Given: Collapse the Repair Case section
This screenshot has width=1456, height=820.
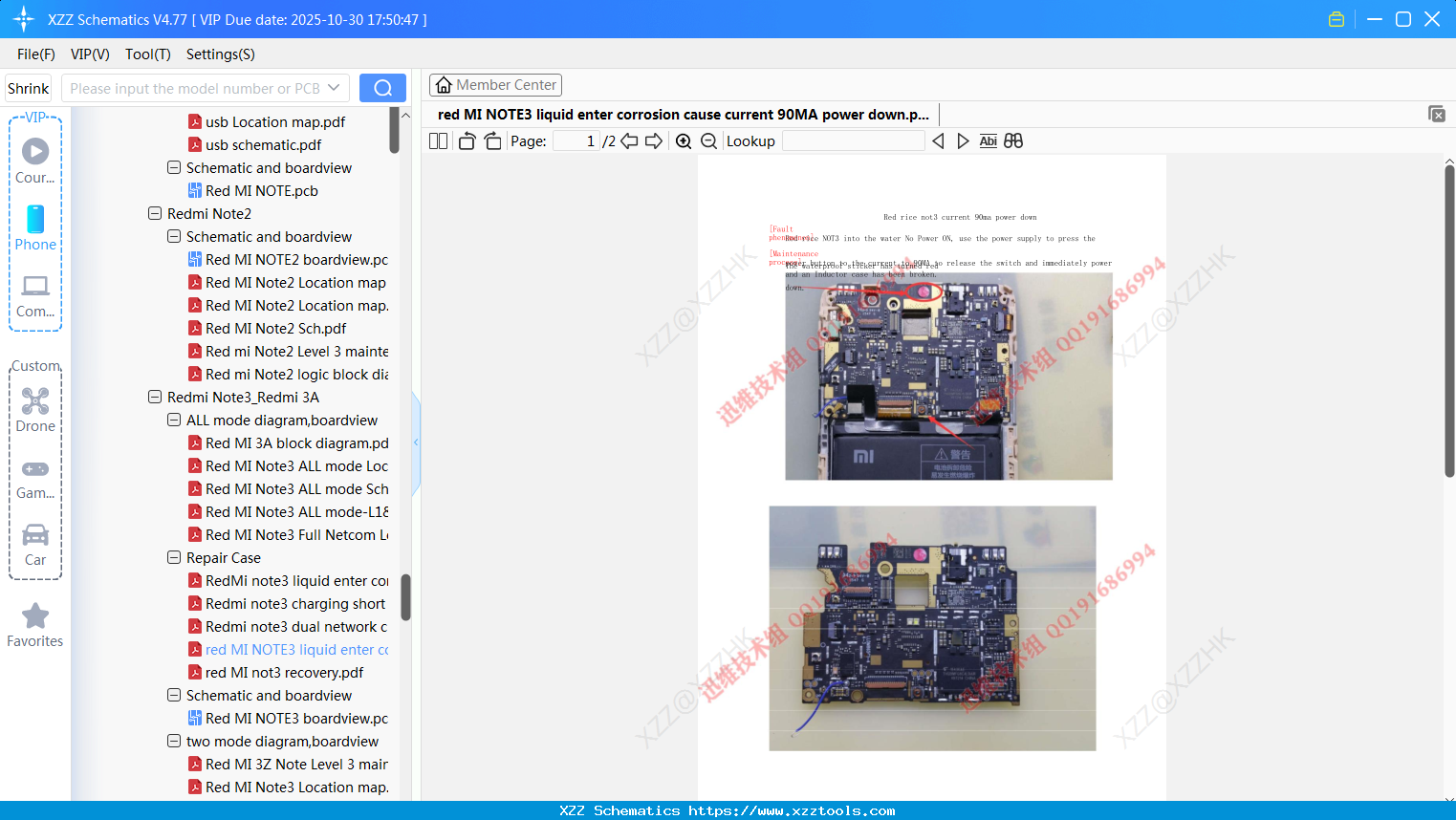Looking at the screenshot, I should (x=174, y=557).
